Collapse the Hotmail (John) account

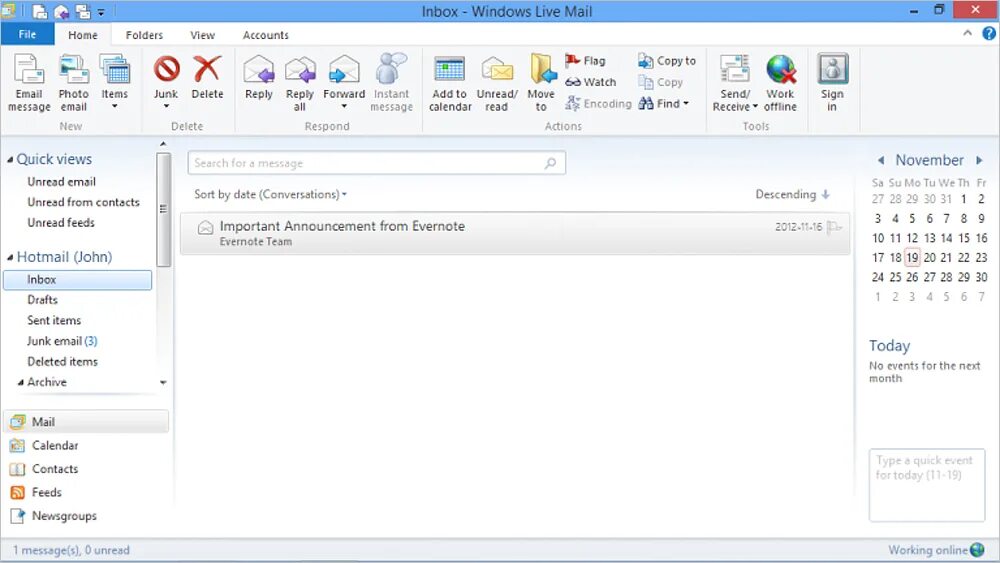click(10, 258)
